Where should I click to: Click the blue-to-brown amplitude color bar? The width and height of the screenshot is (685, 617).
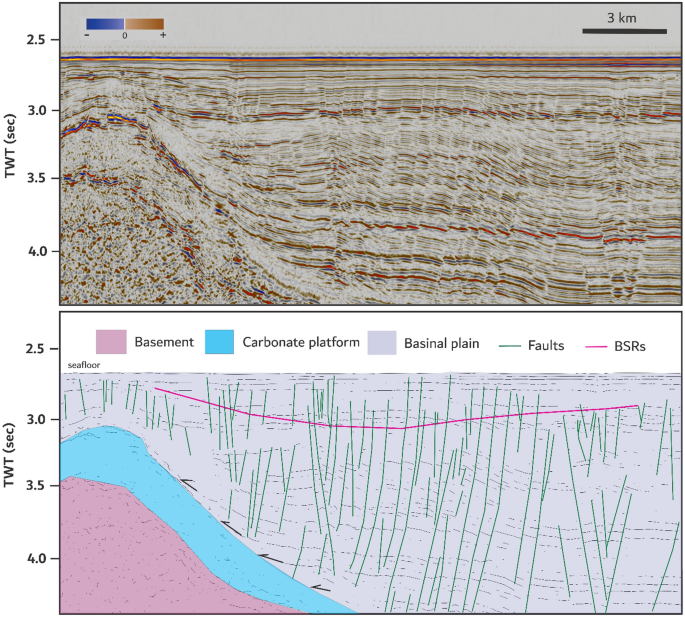tap(124, 23)
